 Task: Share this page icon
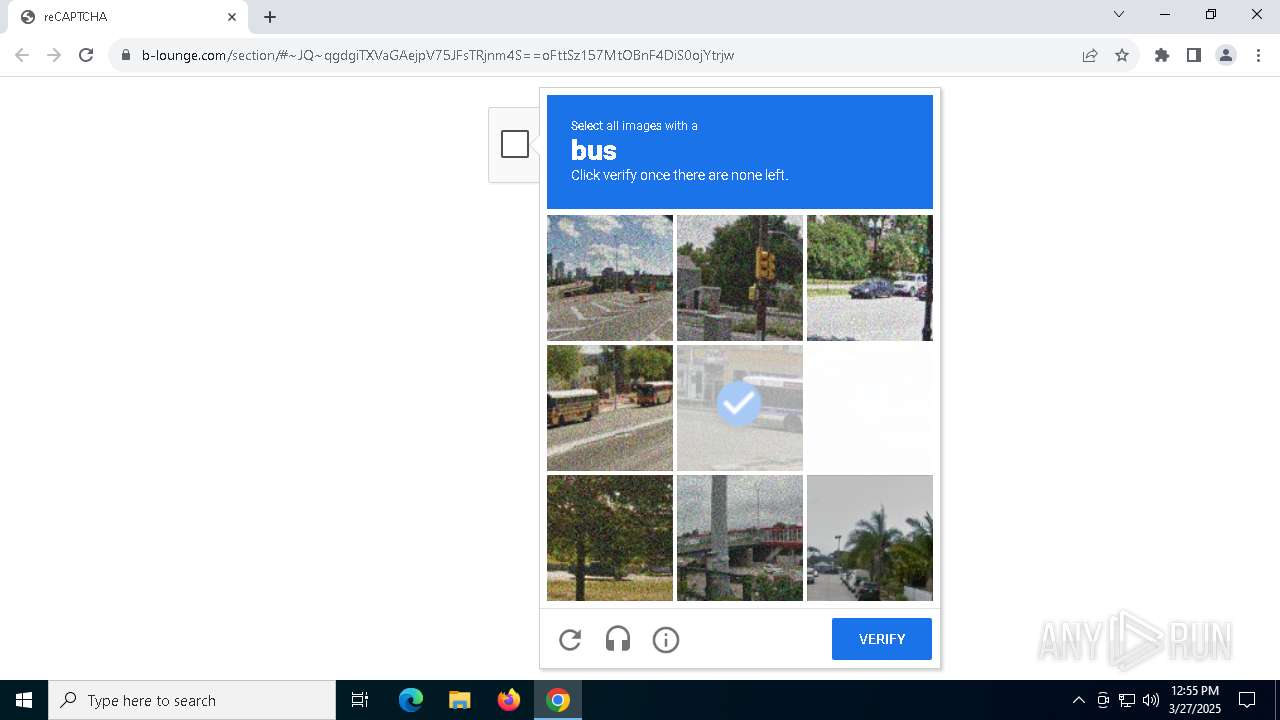(1090, 55)
